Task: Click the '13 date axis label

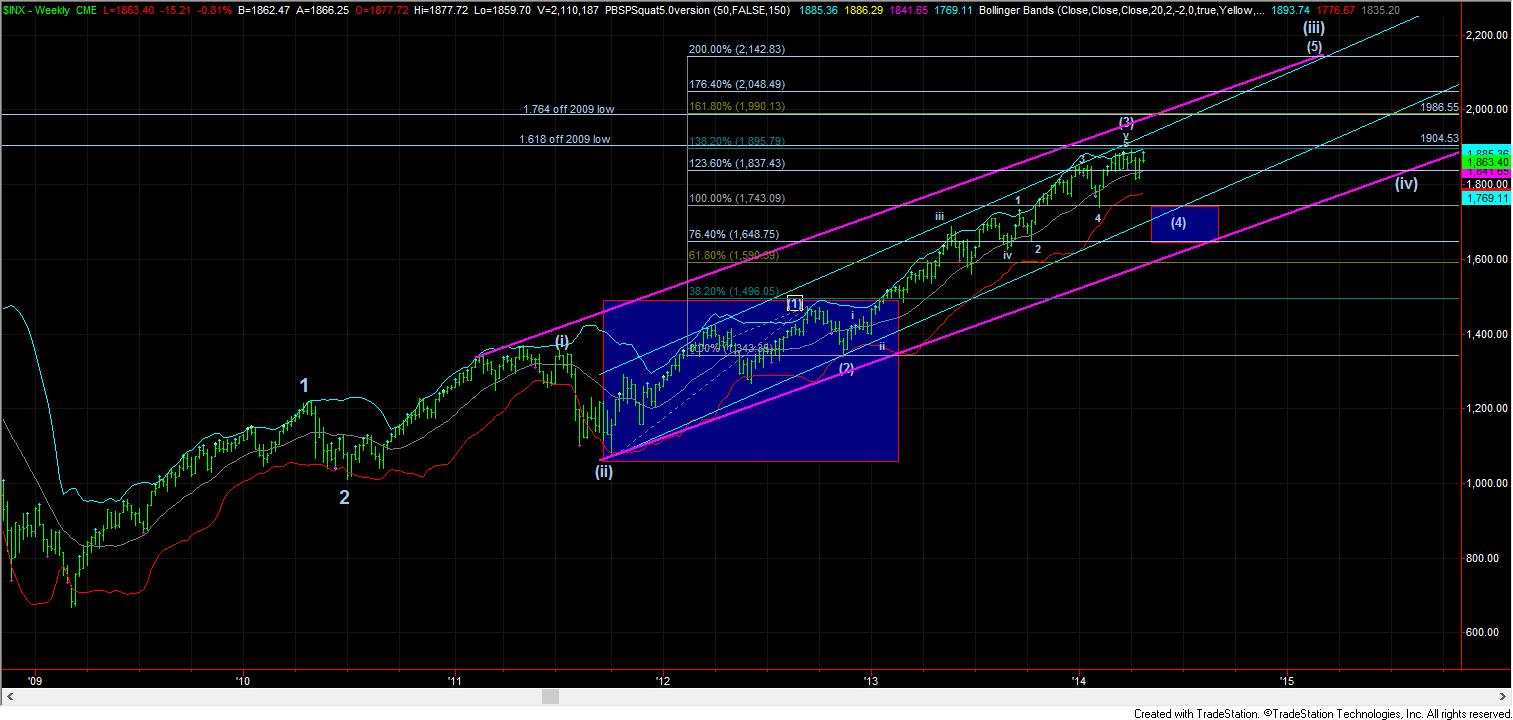Action: pyautogui.click(x=872, y=680)
